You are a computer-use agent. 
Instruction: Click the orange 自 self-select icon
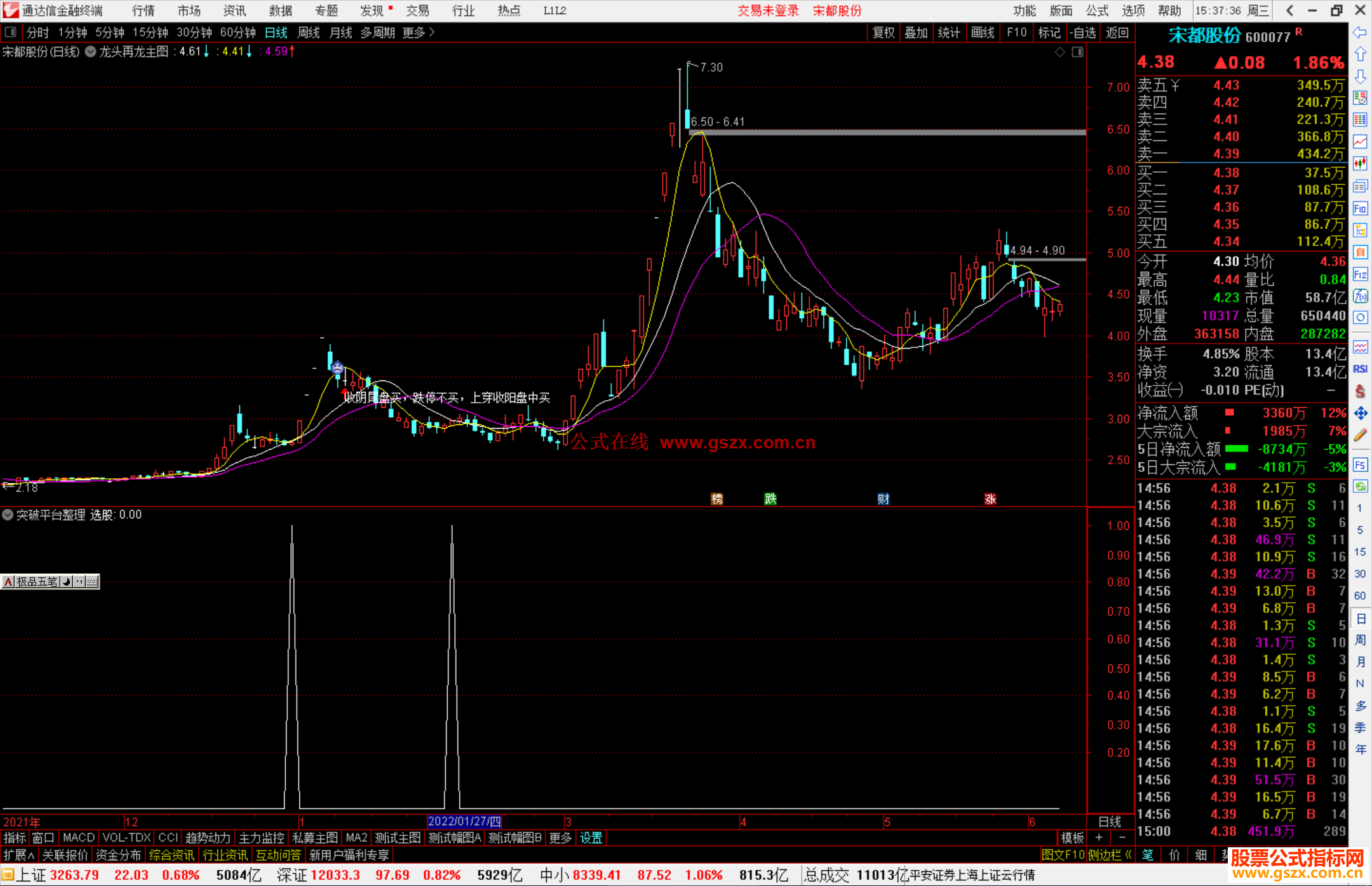(x=1360, y=252)
